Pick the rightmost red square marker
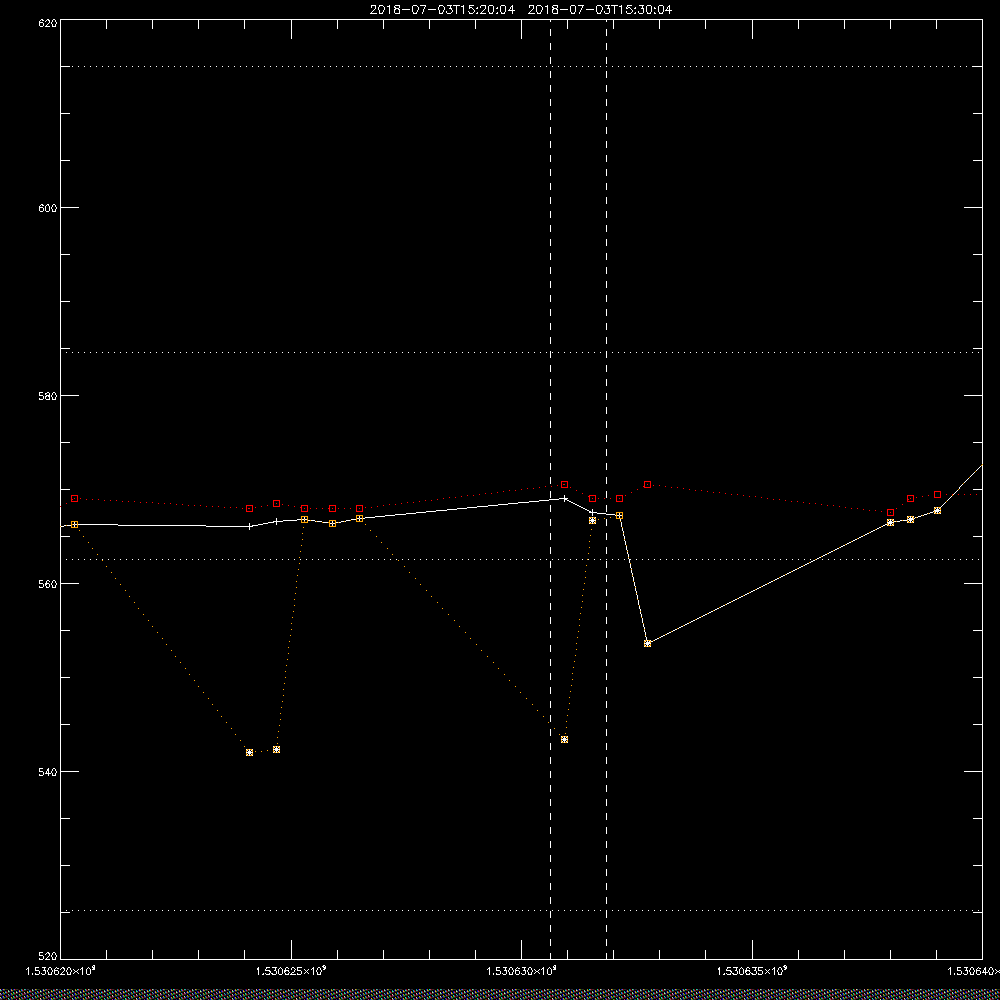This screenshot has width=1000, height=1000. tap(937, 494)
